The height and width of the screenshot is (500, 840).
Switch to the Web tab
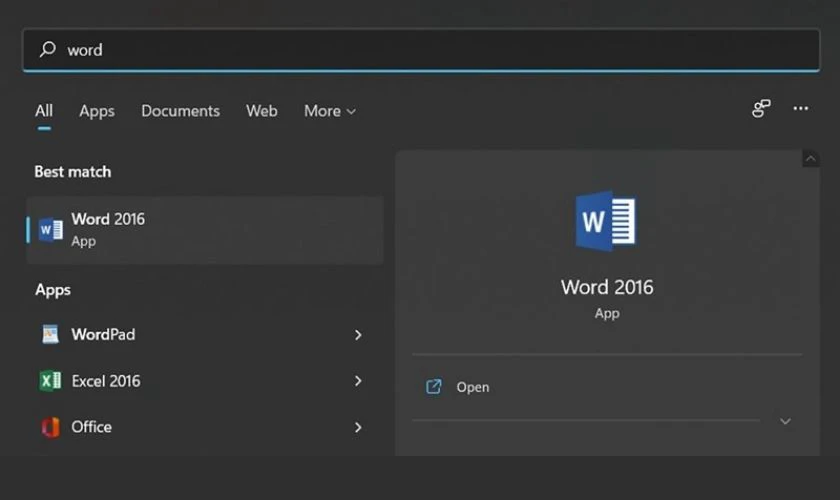click(262, 111)
